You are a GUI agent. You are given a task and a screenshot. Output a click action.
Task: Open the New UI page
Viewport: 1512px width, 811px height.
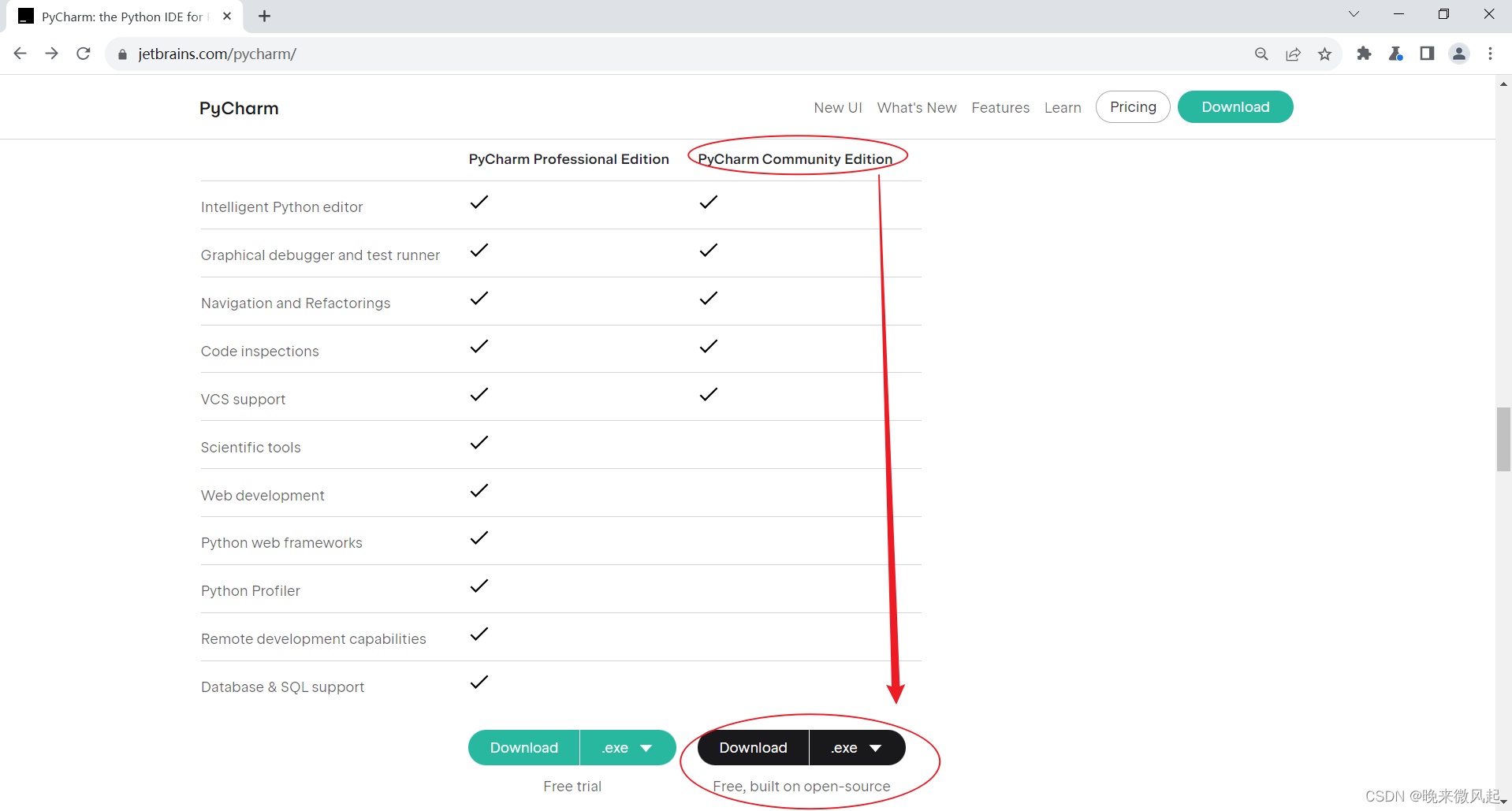(x=838, y=107)
